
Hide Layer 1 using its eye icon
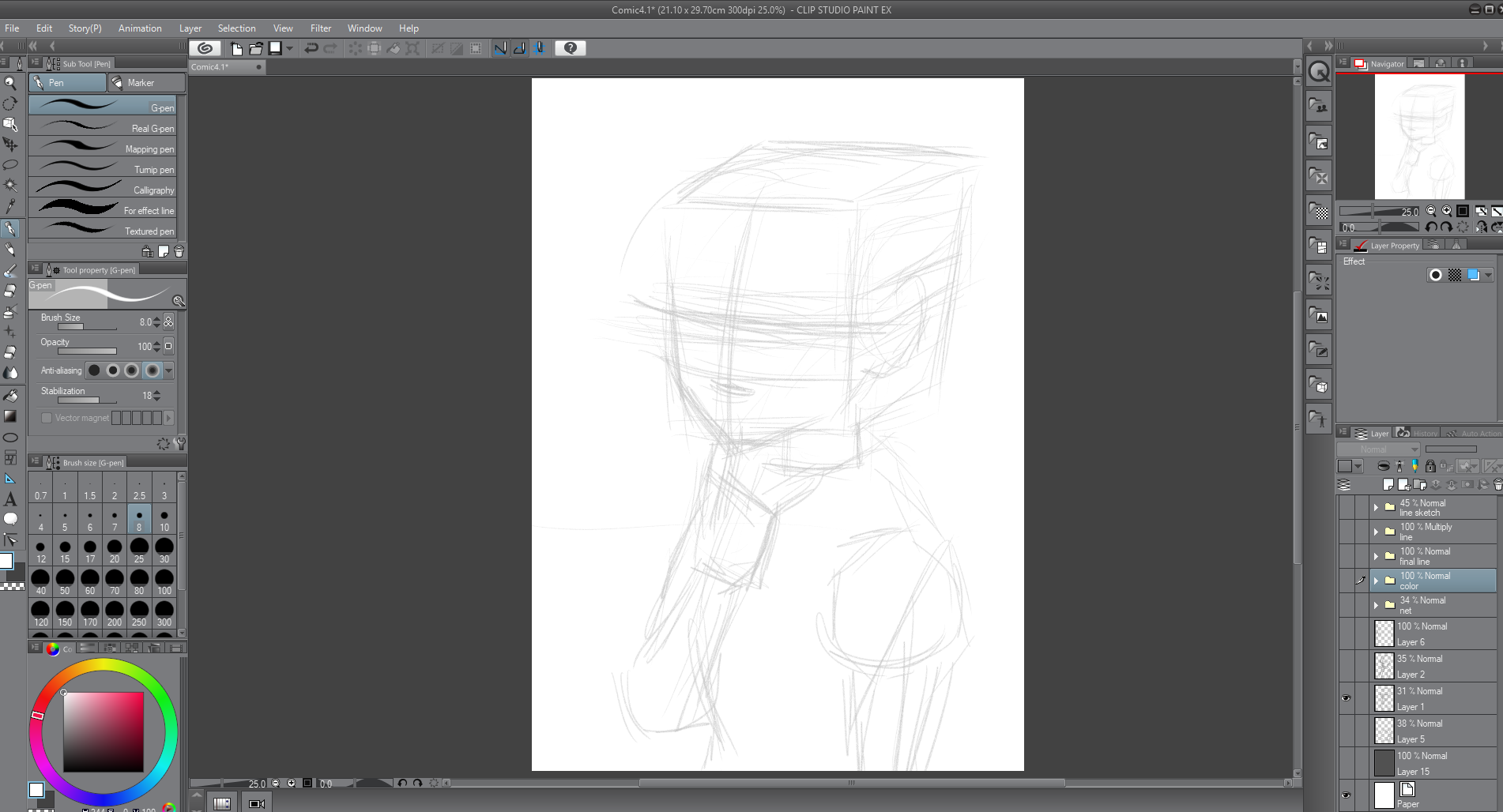pos(1346,698)
